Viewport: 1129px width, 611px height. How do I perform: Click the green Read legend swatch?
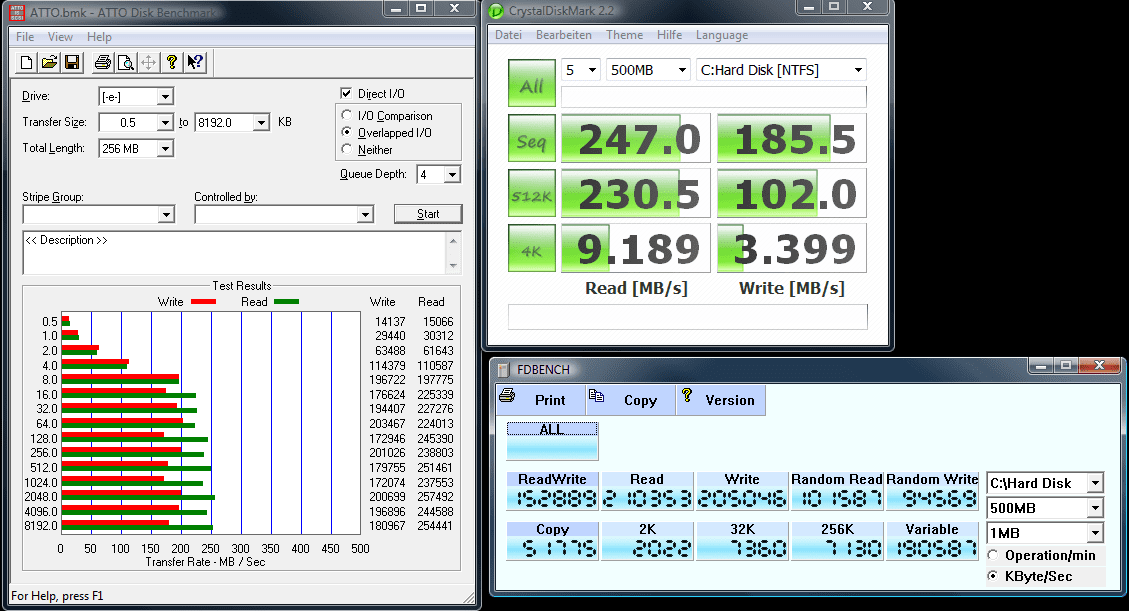point(287,302)
